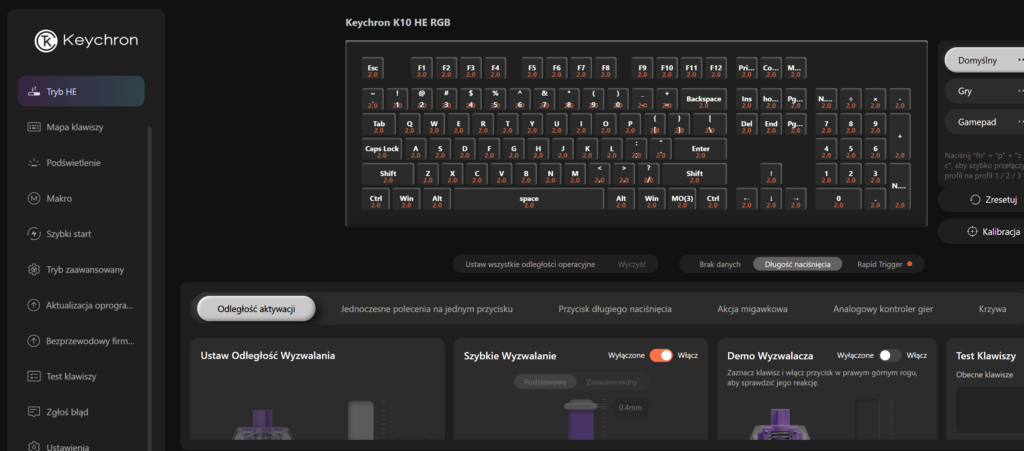Image resolution: width=1024 pixels, height=451 pixels.
Task: Switch to Akcja migawkowa tab
Action: point(752,309)
